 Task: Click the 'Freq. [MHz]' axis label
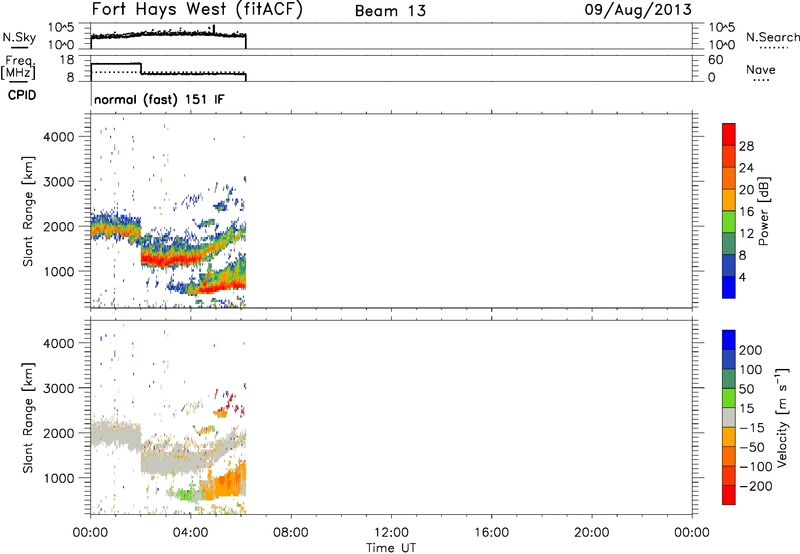point(19,68)
